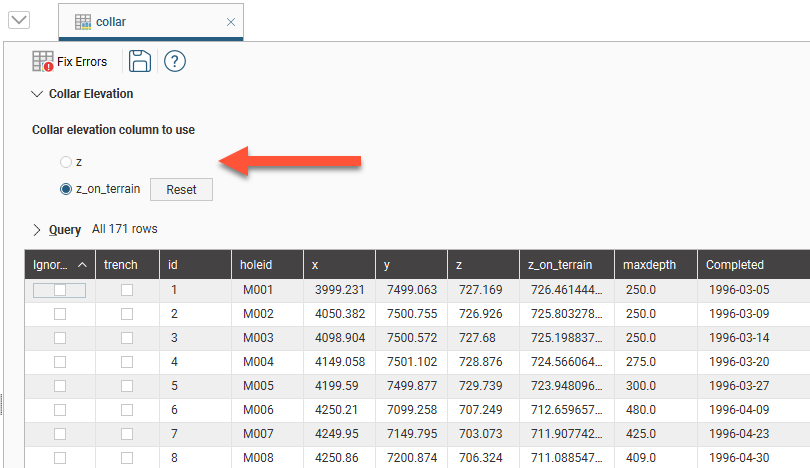Collapse the Collar Elevation section
810x468 pixels.
pyautogui.click(x=37, y=94)
